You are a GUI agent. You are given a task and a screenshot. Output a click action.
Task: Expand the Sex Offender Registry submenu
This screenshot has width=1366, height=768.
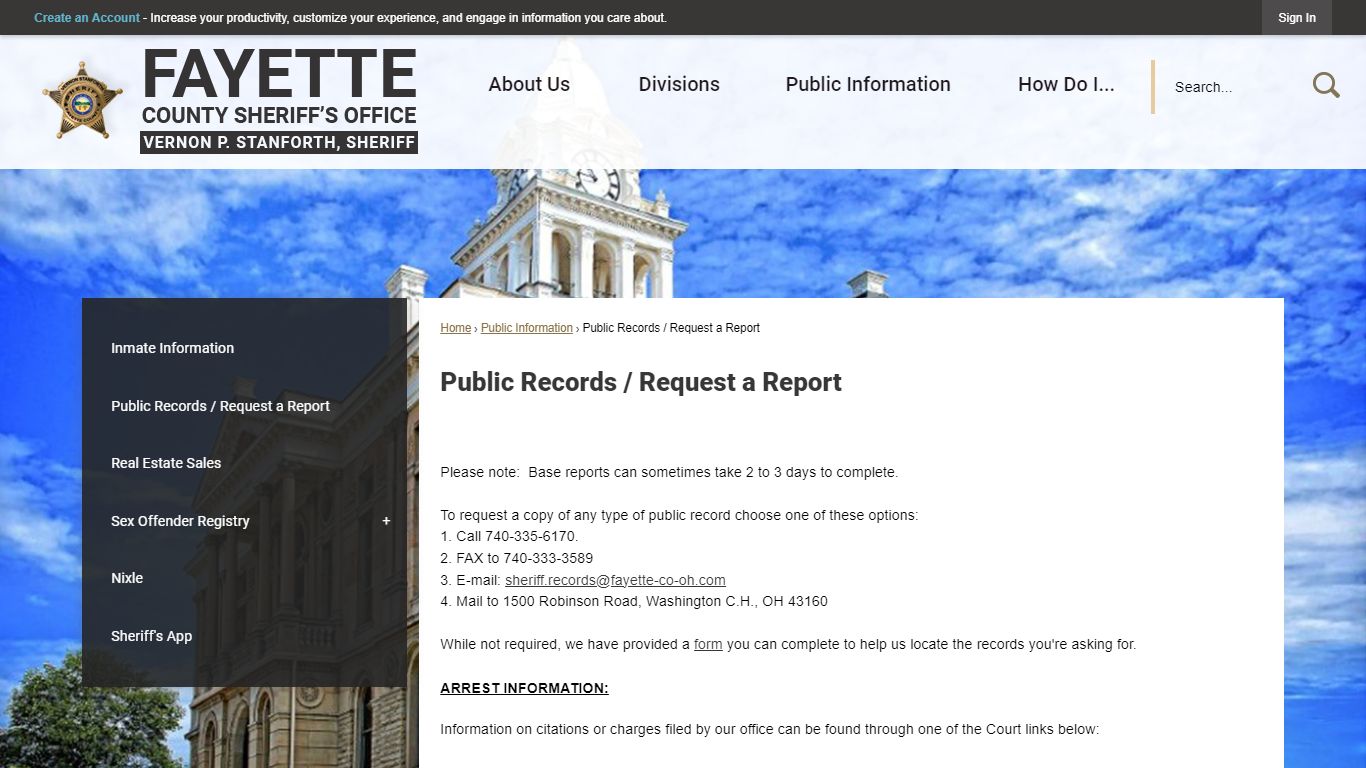386,521
